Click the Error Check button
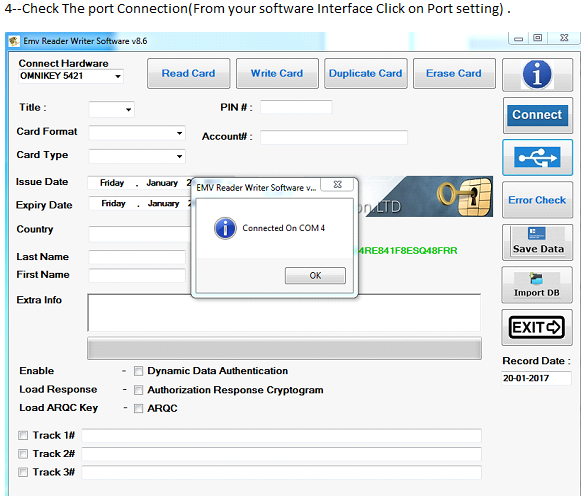 (x=537, y=200)
